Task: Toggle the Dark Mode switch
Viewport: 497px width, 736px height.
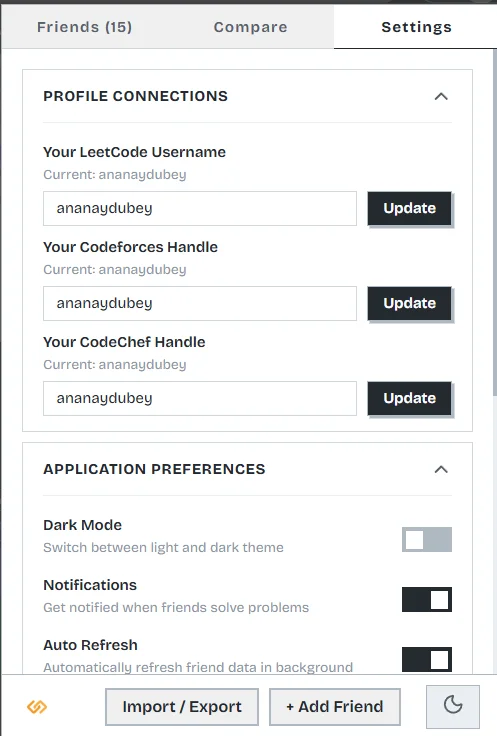Action: [x=427, y=539]
